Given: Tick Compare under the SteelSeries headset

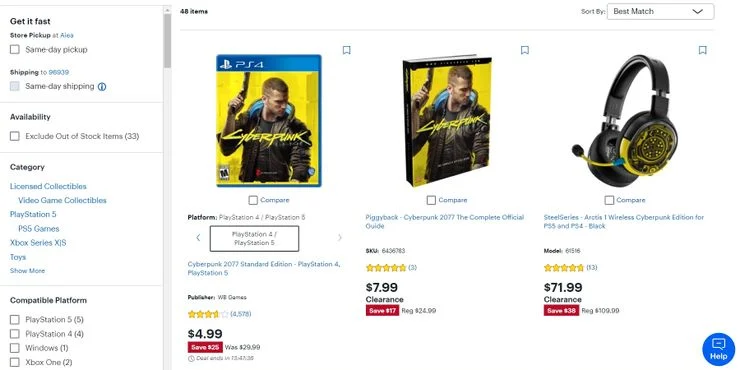Looking at the screenshot, I should click(x=609, y=200).
